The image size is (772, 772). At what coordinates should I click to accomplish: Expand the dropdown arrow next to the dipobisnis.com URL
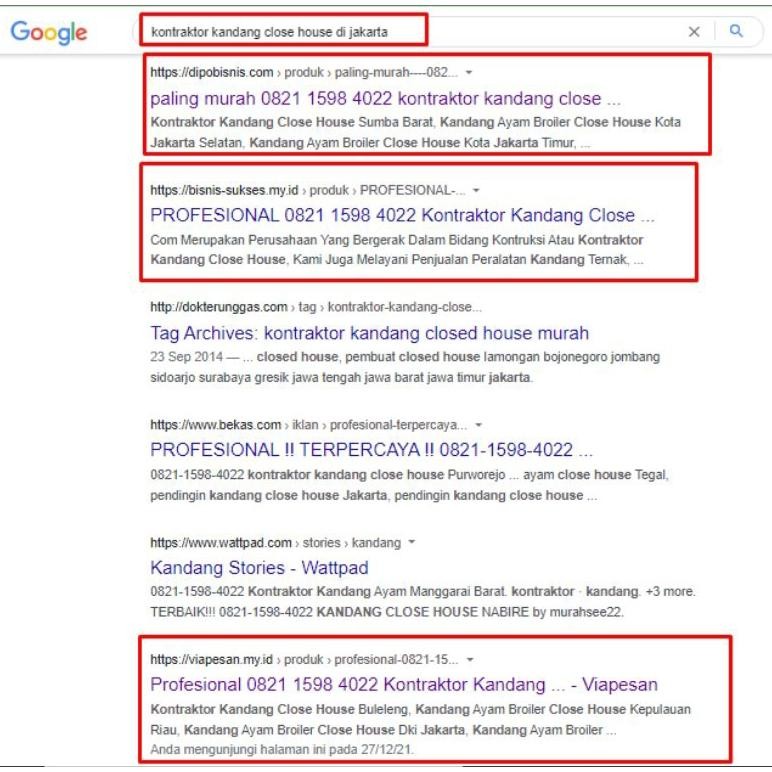pyautogui.click(x=469, y=72)
